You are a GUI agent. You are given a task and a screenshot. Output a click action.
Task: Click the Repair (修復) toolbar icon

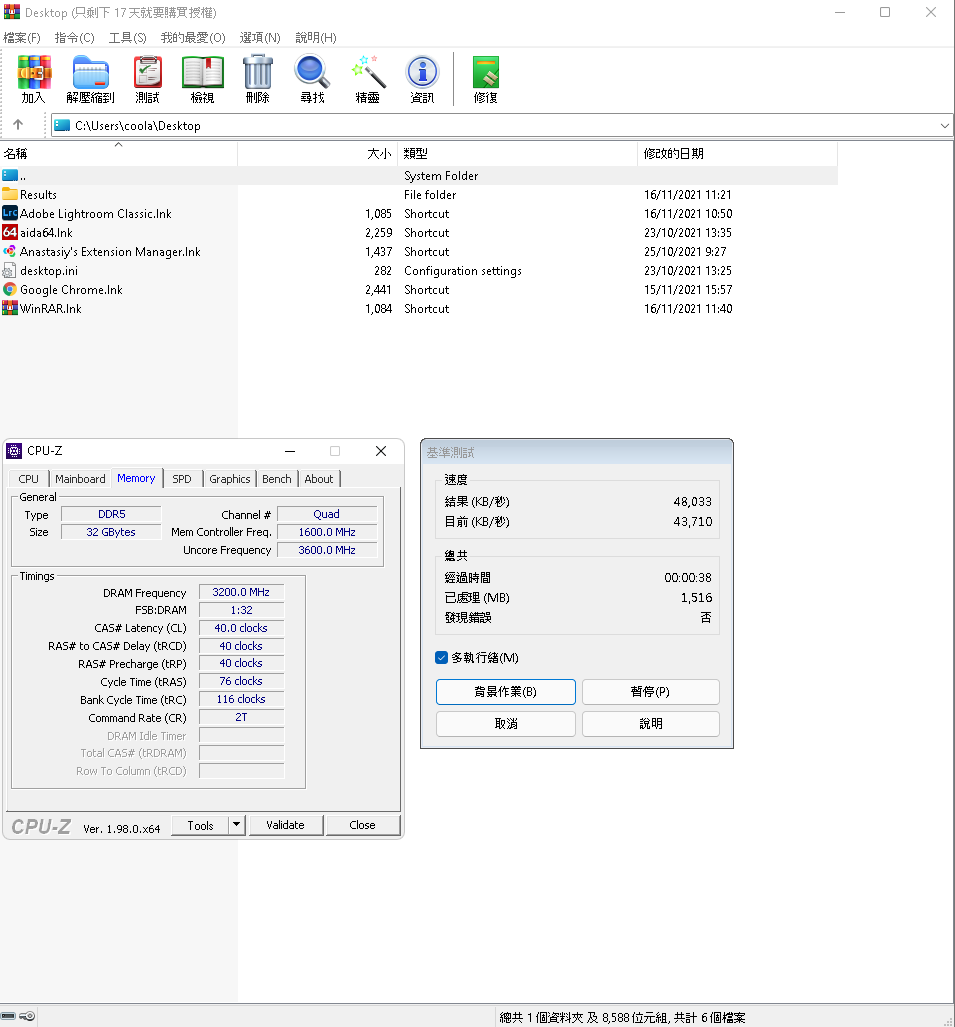click(x=485, y=72)
